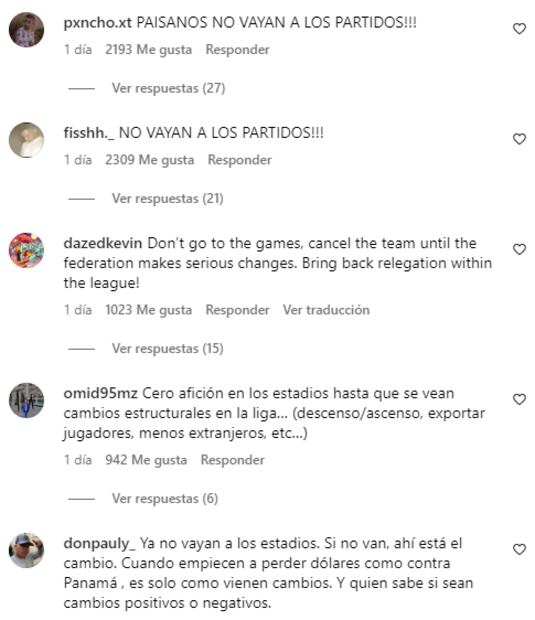Open pxncho.xt's profile picture
The image size is (535, 620).
pos(26,30)
